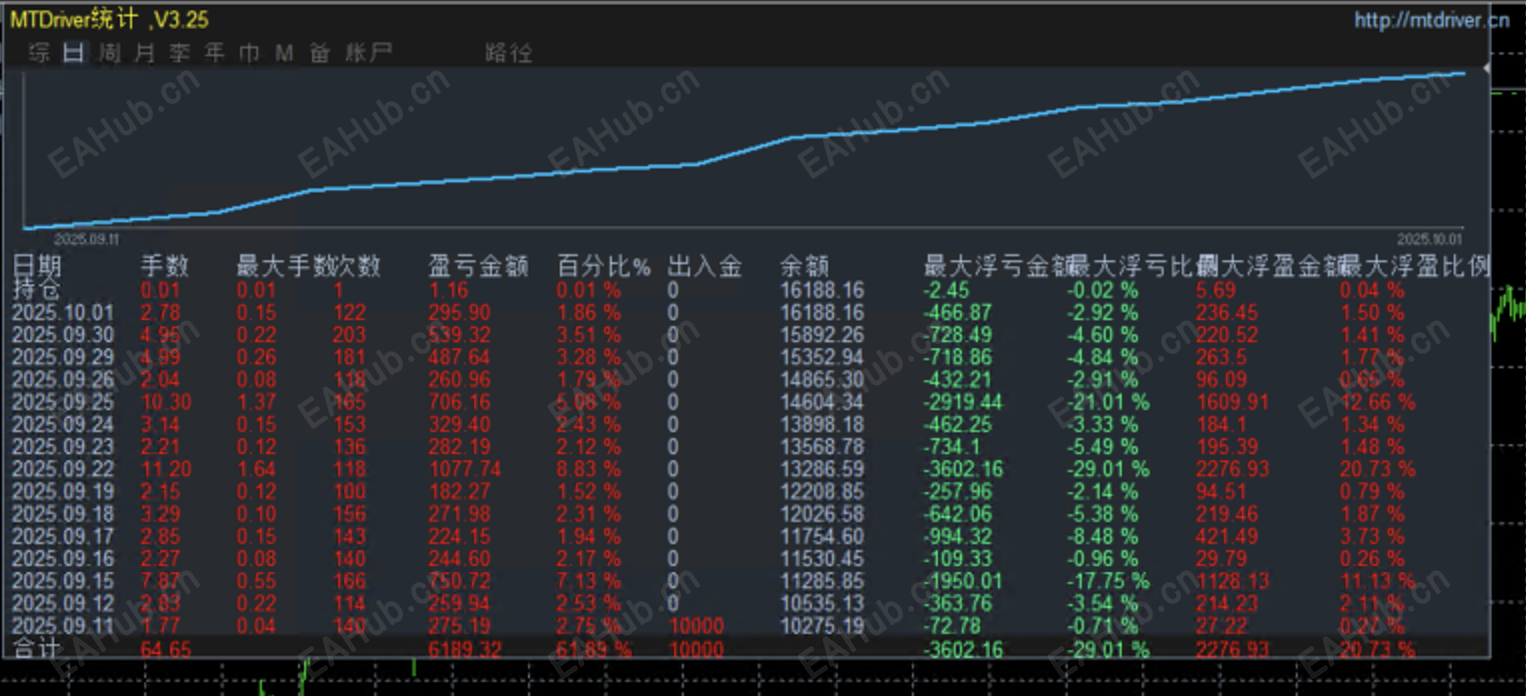
Task: Click total lots value 64.65
Action: click(165, 650)
